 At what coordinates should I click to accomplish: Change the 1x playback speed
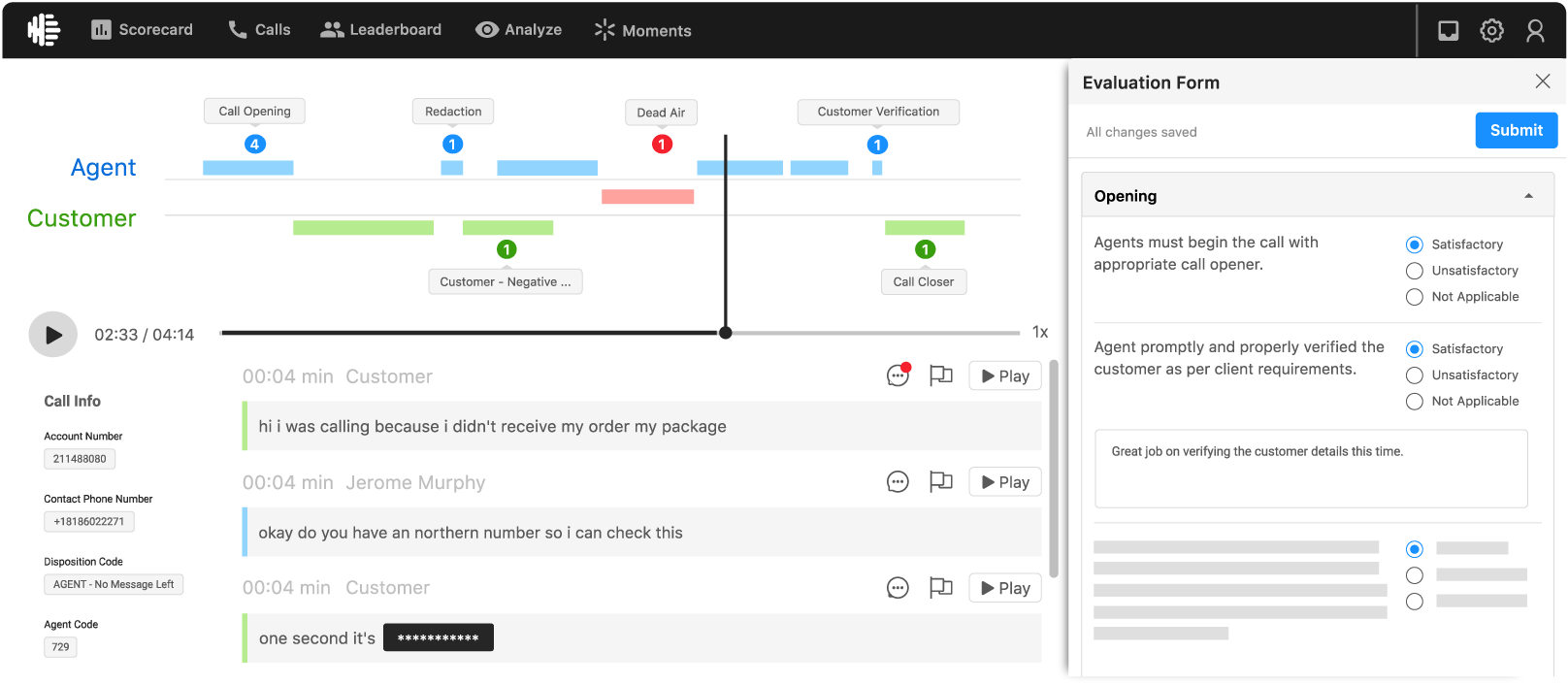(x=1040, y=332)
